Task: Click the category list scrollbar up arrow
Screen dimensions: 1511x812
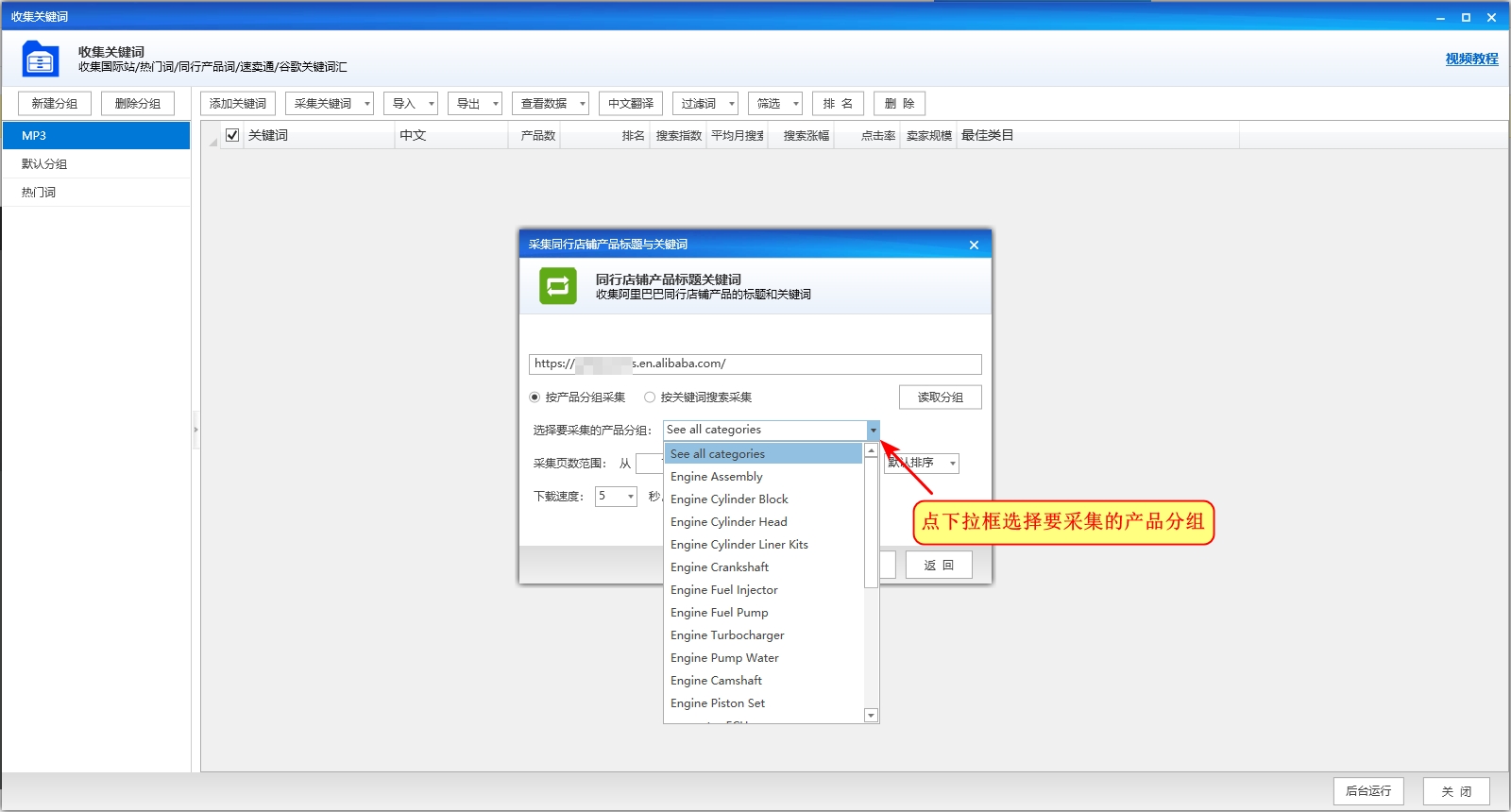Action: coord(872,450)
